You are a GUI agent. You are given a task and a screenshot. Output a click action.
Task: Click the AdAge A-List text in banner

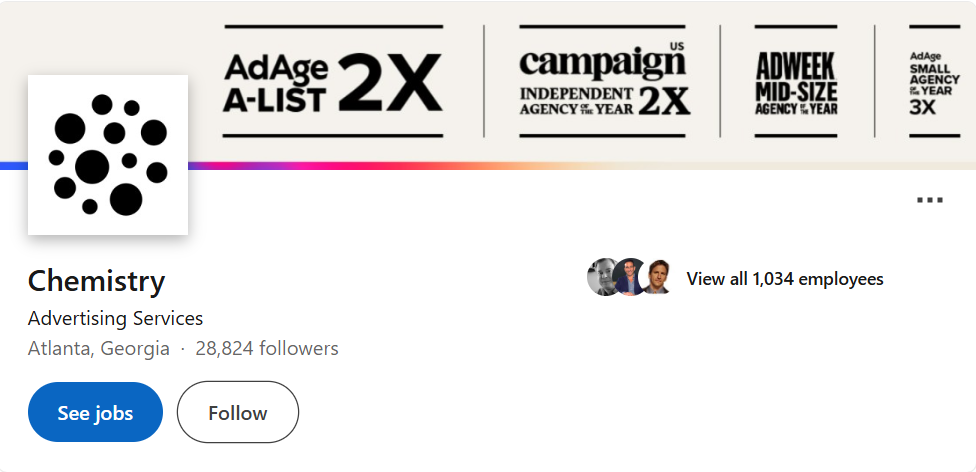[275, 81]
